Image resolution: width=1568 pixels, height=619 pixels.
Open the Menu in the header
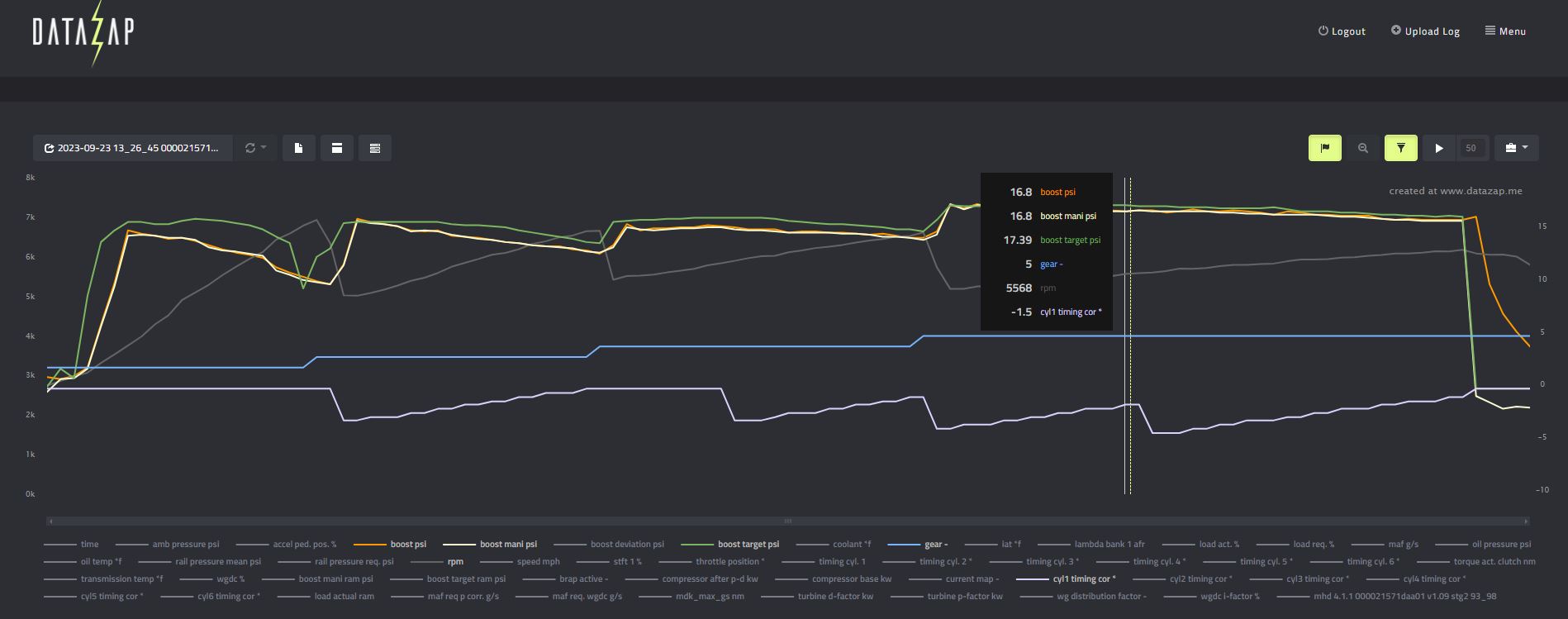click(x=1505, y=31)
